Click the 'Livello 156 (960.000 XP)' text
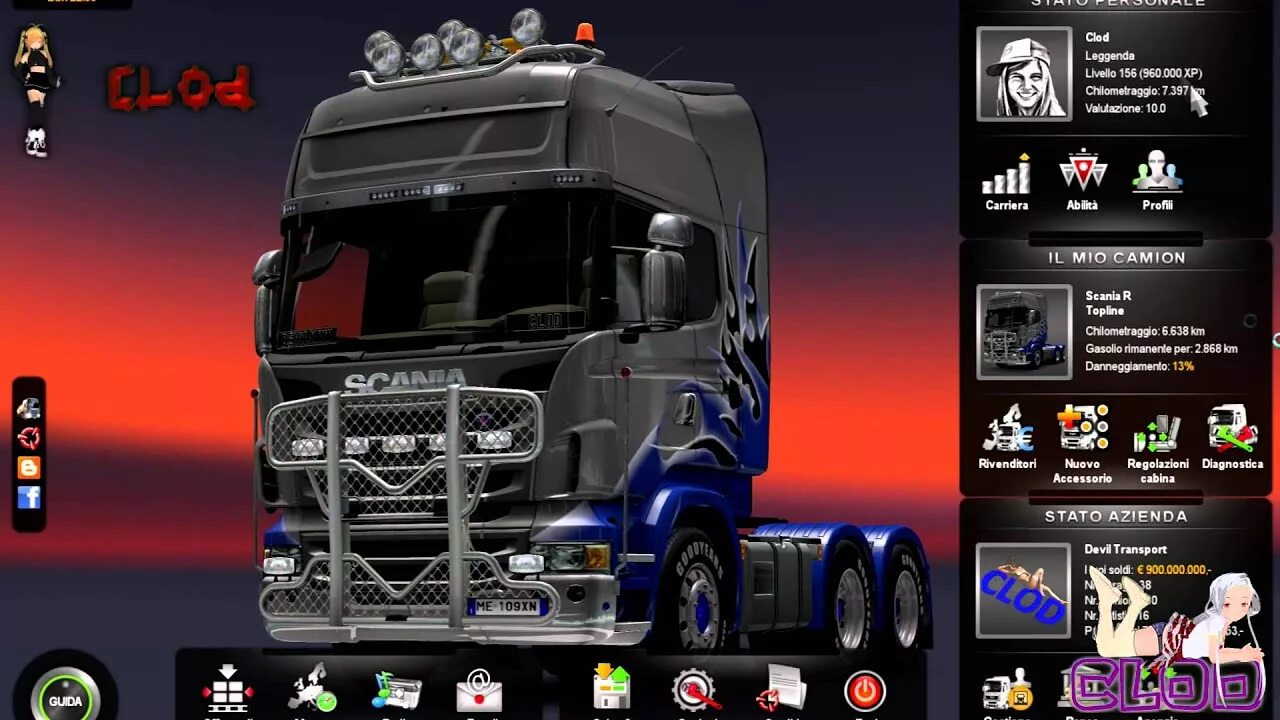This screenshot has height=720, width=1280. (x=1143, y=73)
